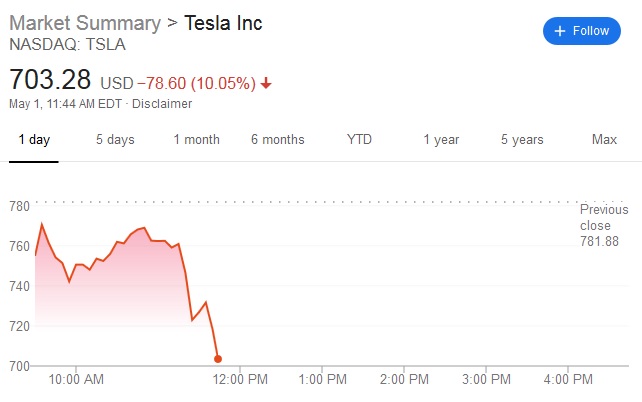The height and width of the screenshot is (402, 642).
Task: Show the 6 months chart tab
Action: [x=278, y=139]
